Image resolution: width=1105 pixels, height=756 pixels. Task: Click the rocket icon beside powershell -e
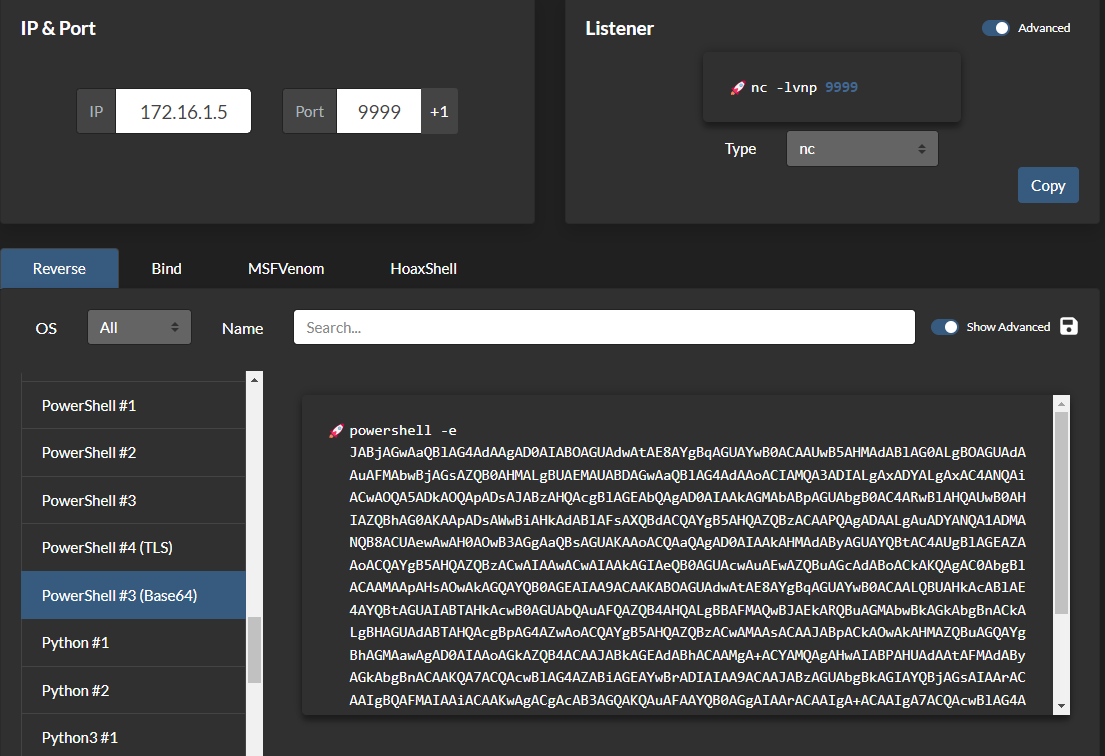[x=336, y=430]
